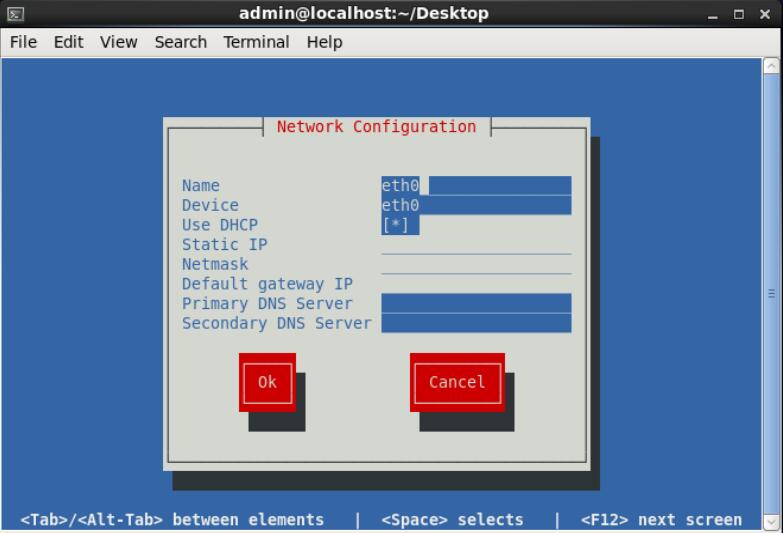This screenshot has width=783, height=533.
Task: Click the Name field containing eth0
Action: (476, 185)
